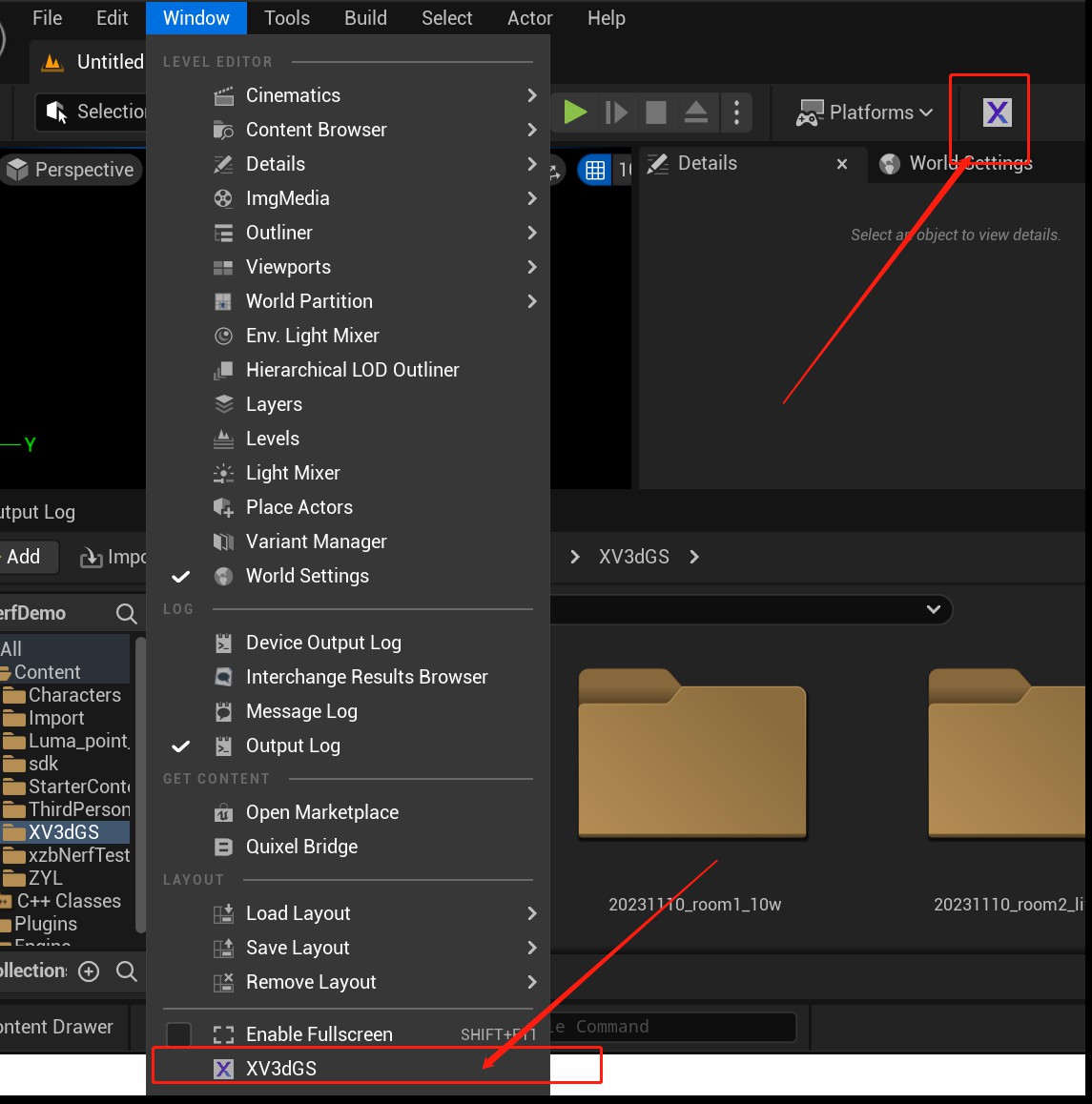Choose XV3dGS at bottom of Window menu

[x=348, y=1069]
